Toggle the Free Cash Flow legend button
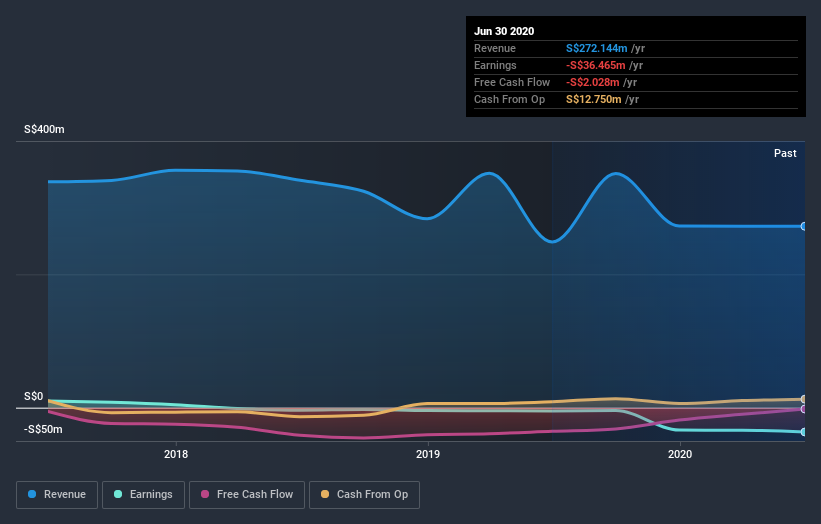The width and height of the screenshot is (821, 524). [x=247, y=495]
